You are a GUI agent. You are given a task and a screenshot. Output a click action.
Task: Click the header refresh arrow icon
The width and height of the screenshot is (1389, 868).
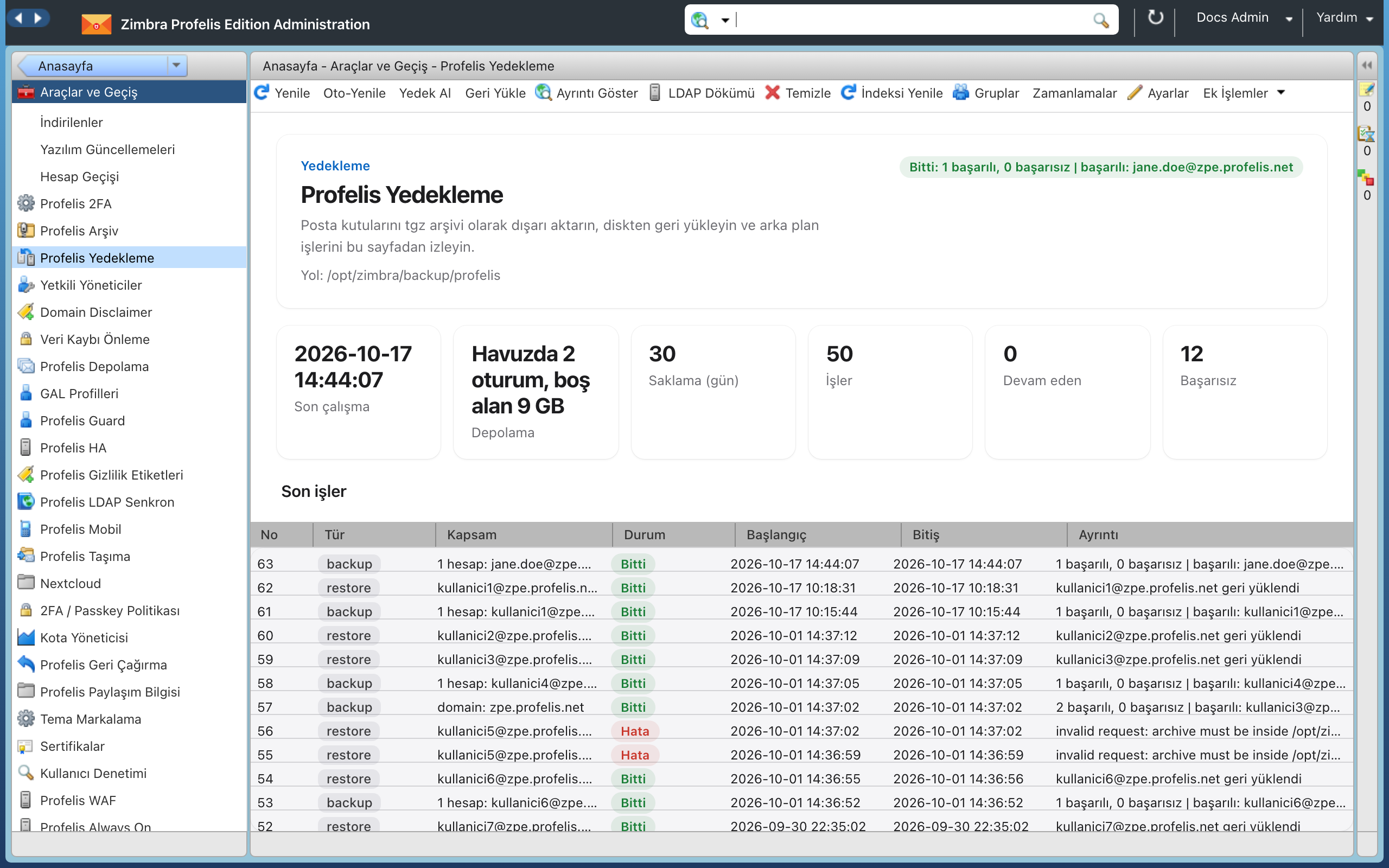(x=1155, y=18)
